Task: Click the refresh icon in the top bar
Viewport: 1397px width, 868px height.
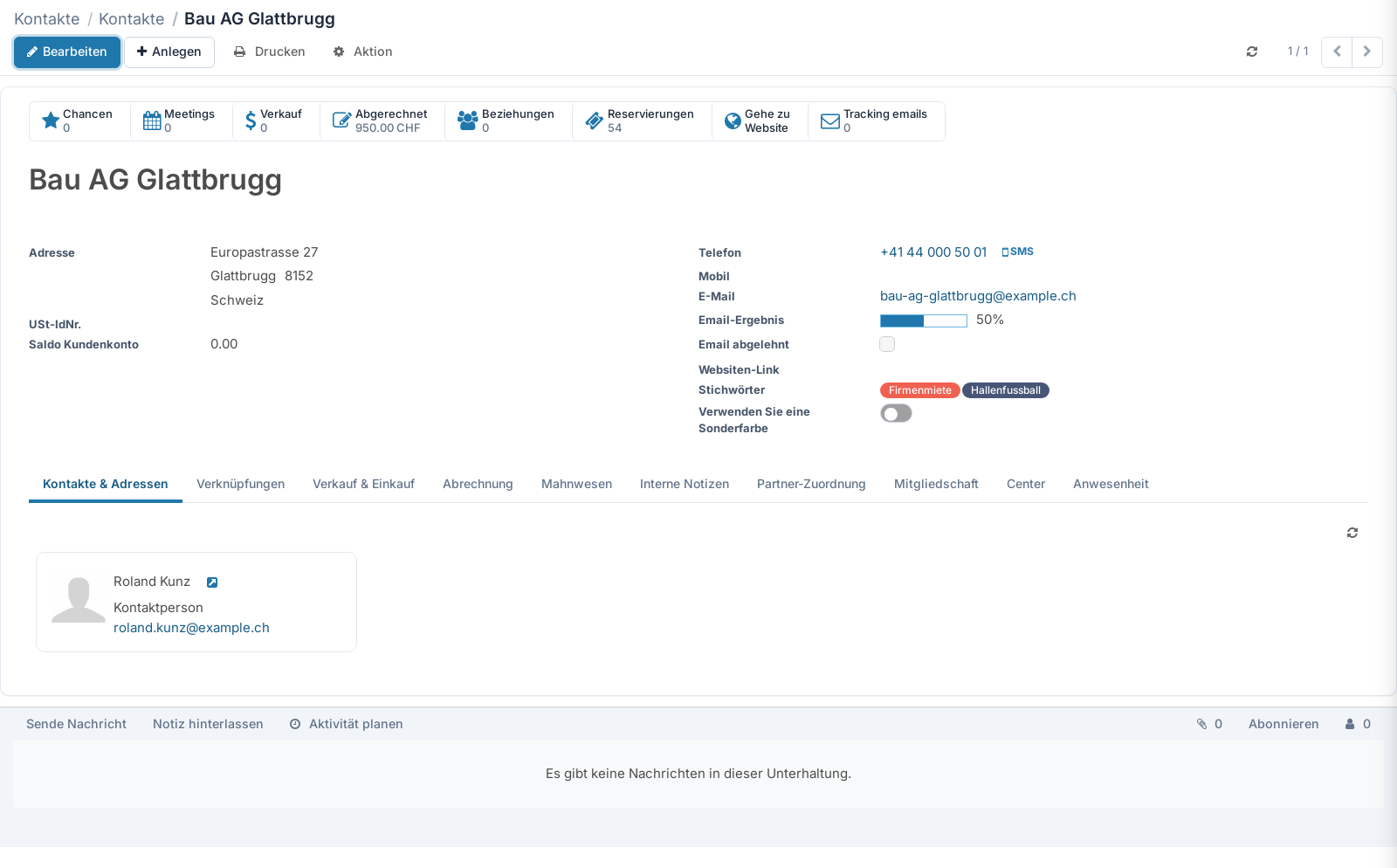Action: (1252, 52)
